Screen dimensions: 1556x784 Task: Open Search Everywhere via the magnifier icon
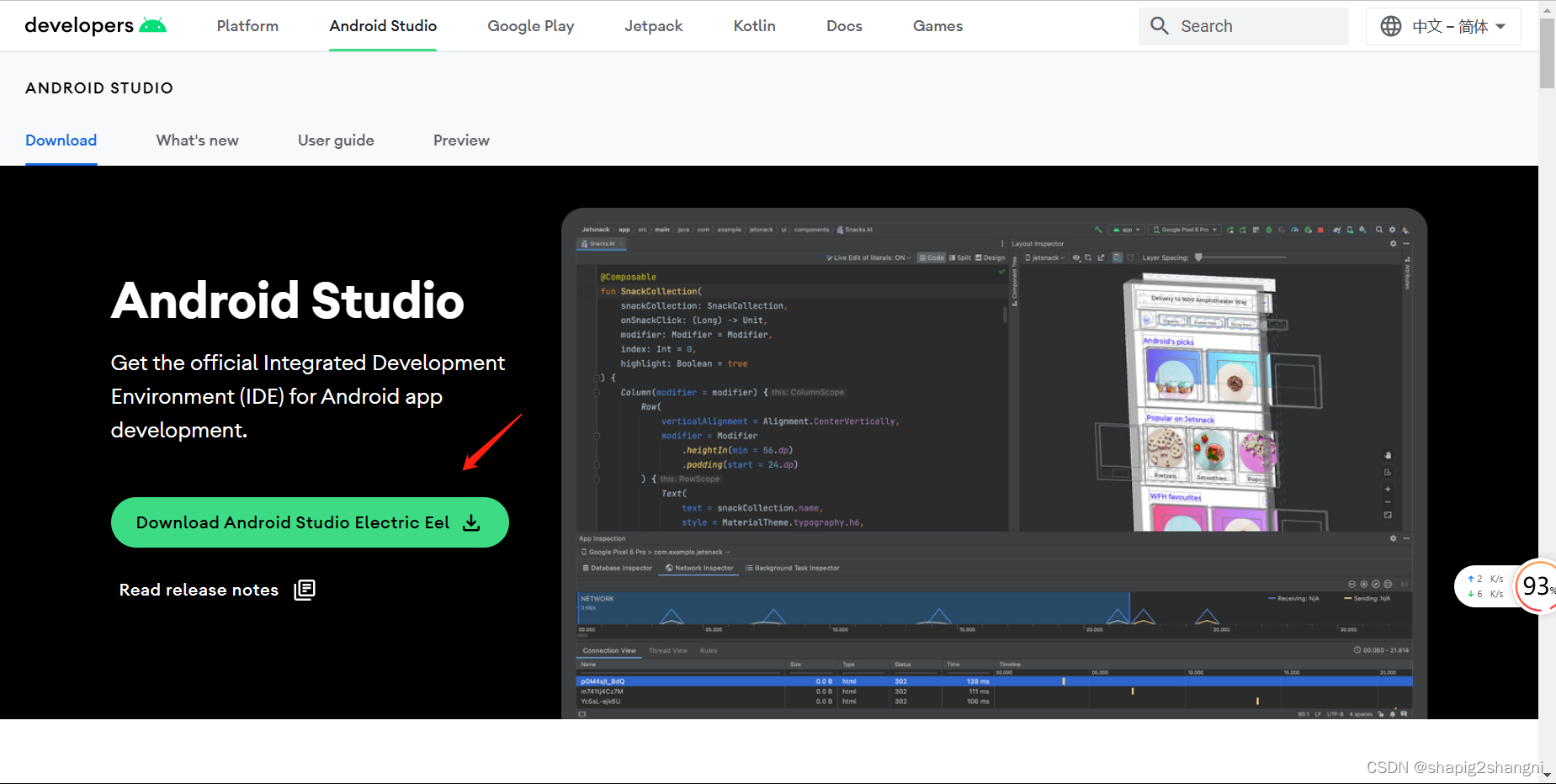pyautogui.click(x=1379, y=230)
